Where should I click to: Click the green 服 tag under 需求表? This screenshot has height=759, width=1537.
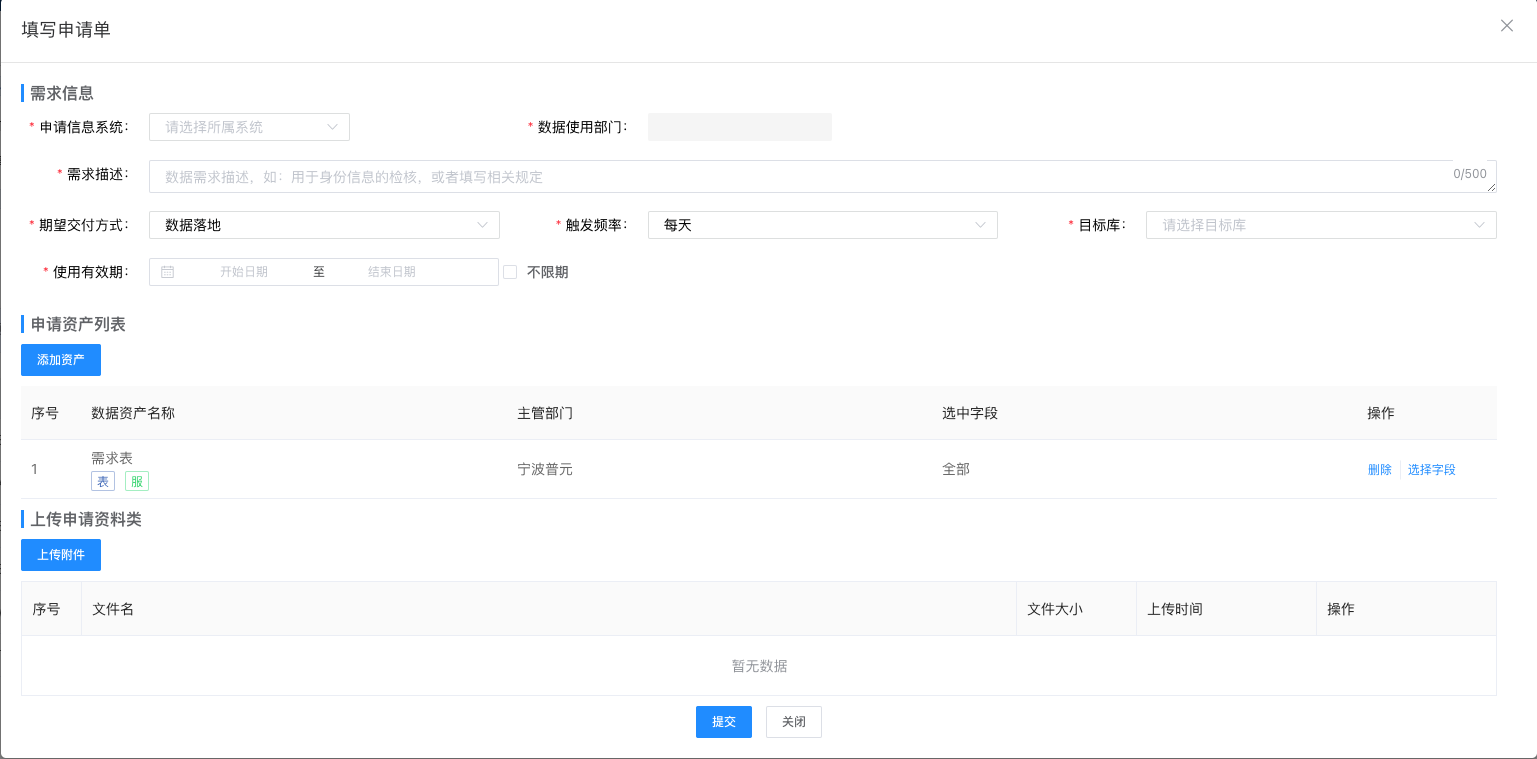click(x=137, y=481)
